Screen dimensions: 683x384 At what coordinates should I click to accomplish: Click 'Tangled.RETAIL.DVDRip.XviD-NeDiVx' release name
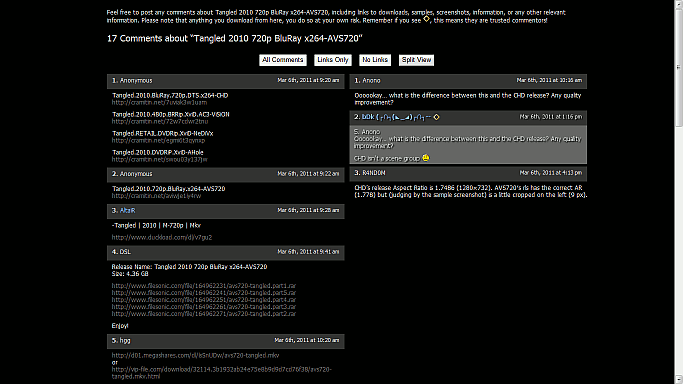click(162, 134)
